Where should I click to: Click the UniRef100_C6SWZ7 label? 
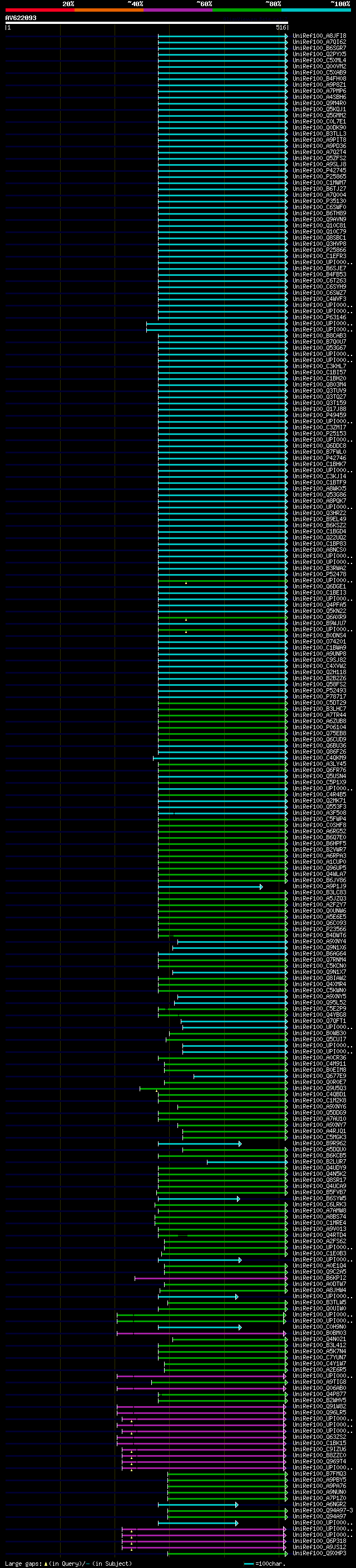tap(319, 293)
